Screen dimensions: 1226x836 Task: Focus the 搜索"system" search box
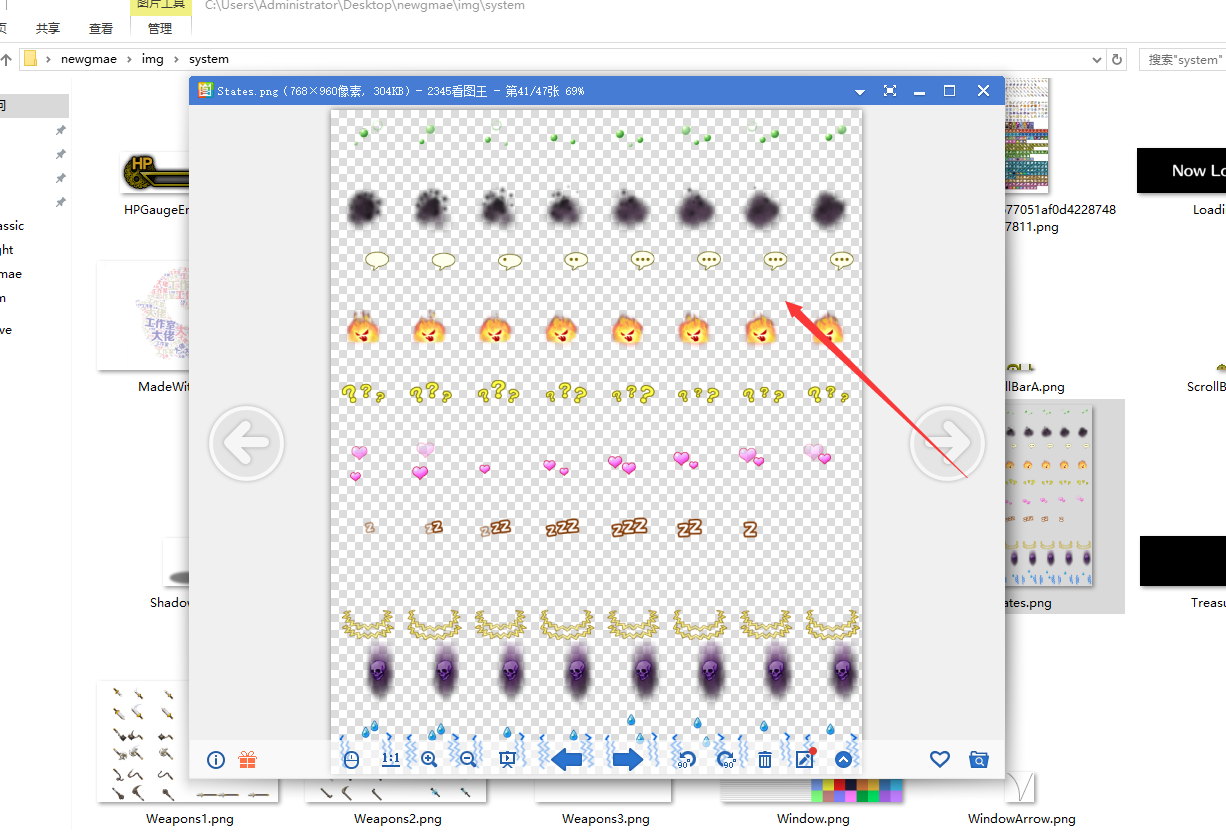1183,59
